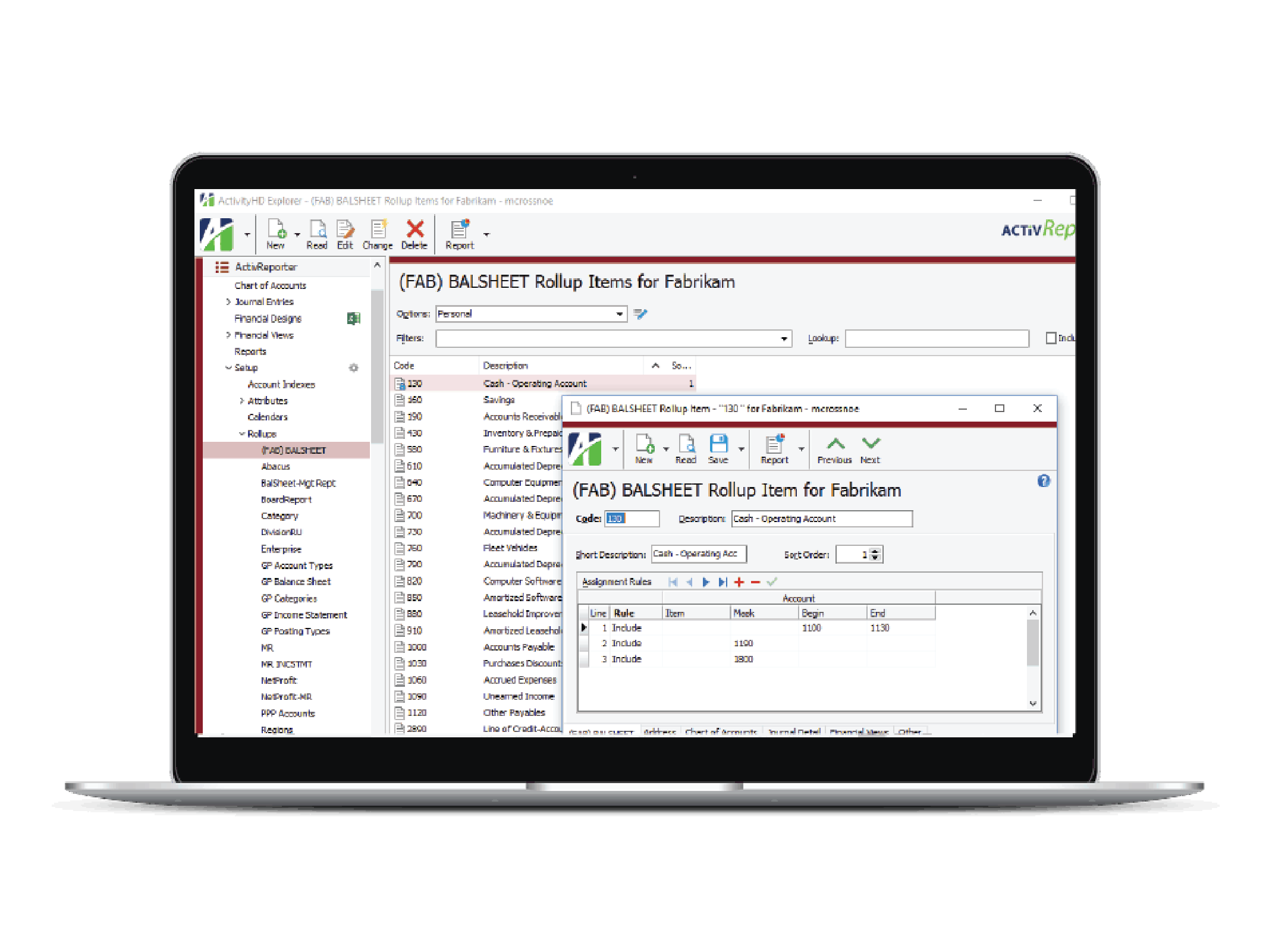Image resolution: width=1269 pixels, height=952 pixels.
Task: Add an assignment rule with the red plus
Action: tap(739, 582)
